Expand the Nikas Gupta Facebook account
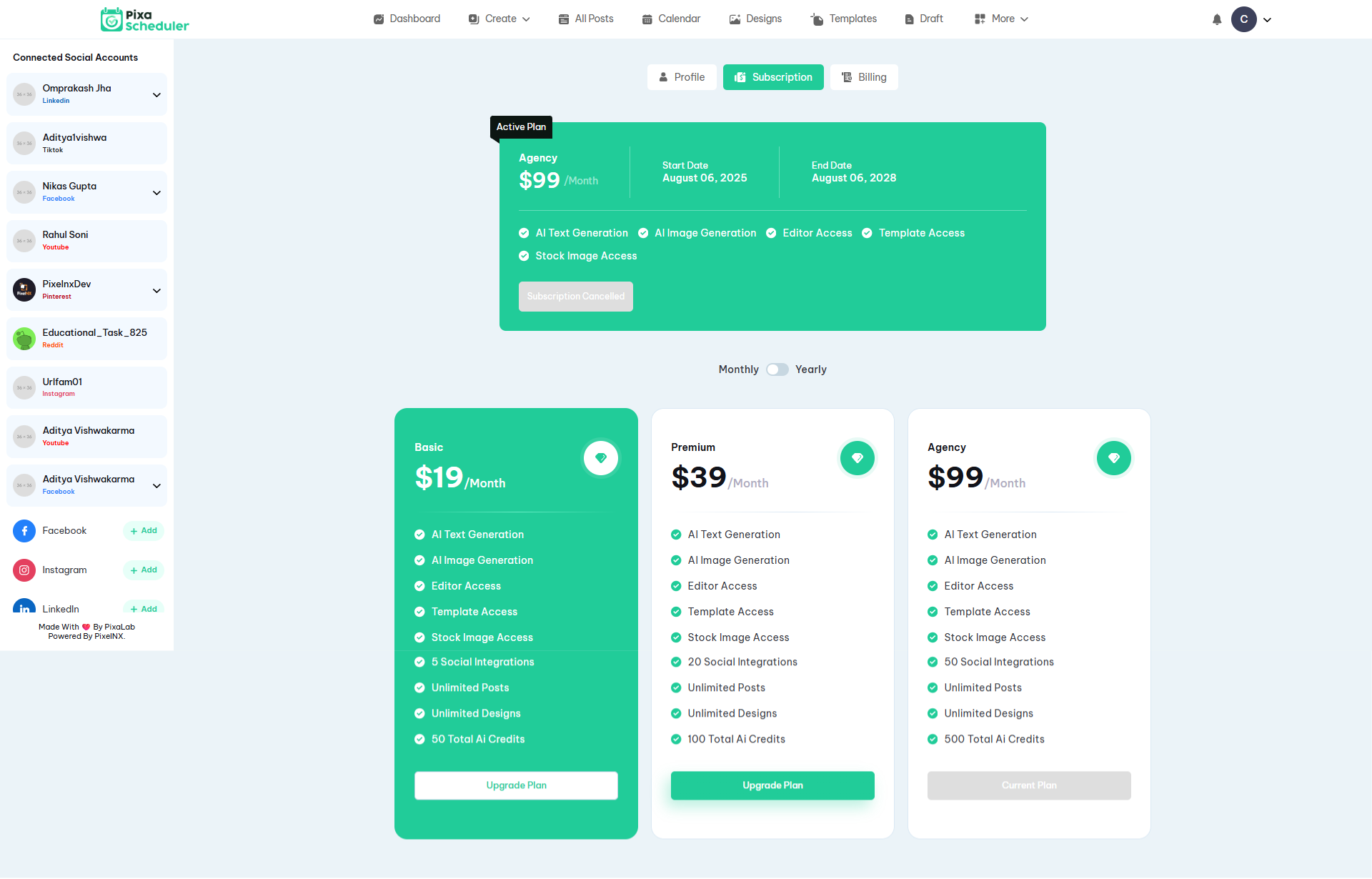This screenshot has width=1372, height=879. click(156, 192)
